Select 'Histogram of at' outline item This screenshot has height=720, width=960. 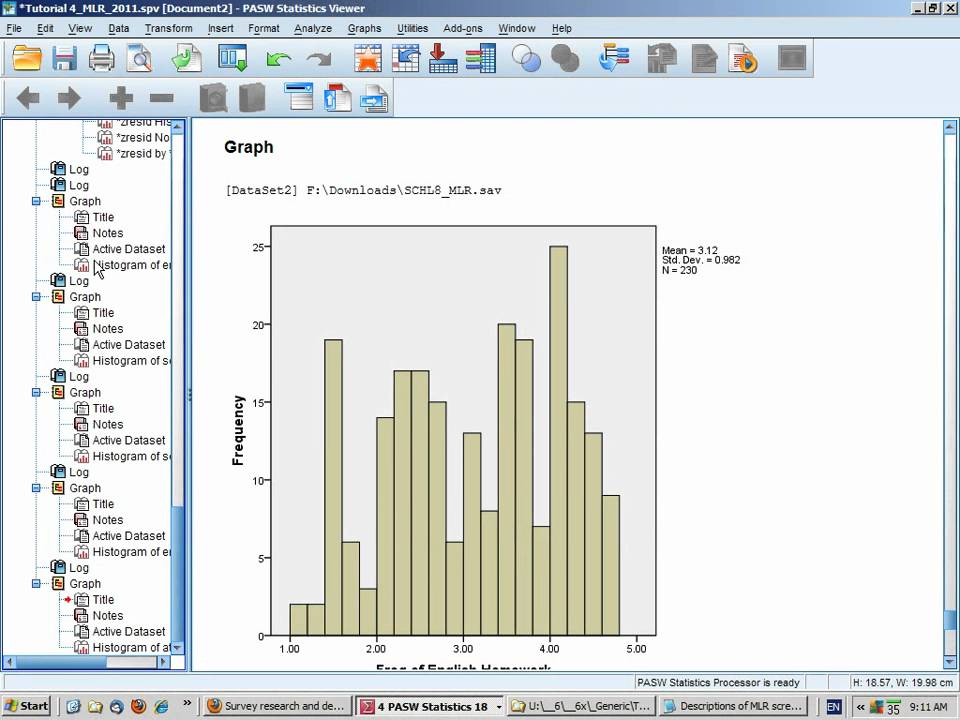[x=122, y=647]
